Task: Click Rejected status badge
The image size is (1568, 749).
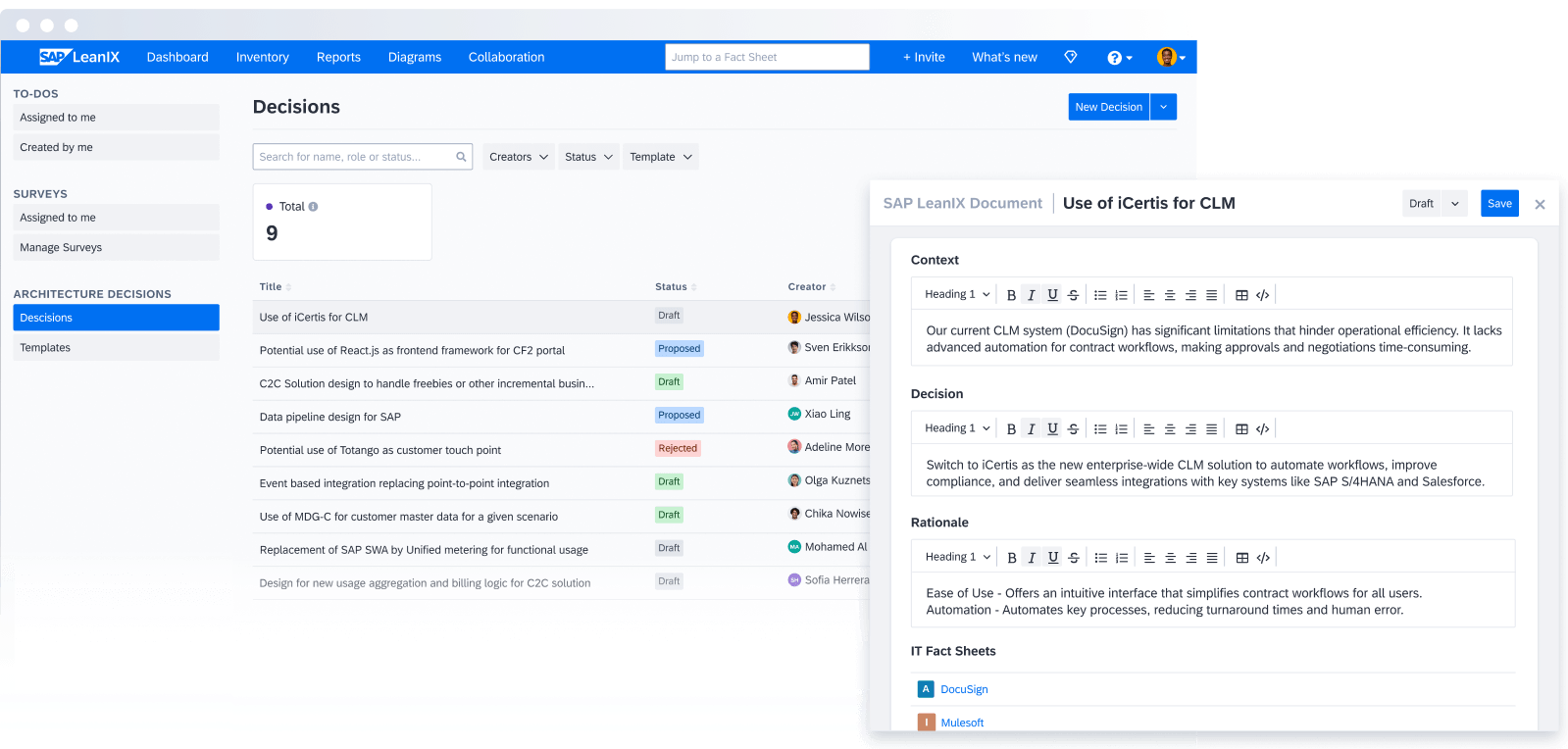Action: pyautogui.click(x=678, y=449)
